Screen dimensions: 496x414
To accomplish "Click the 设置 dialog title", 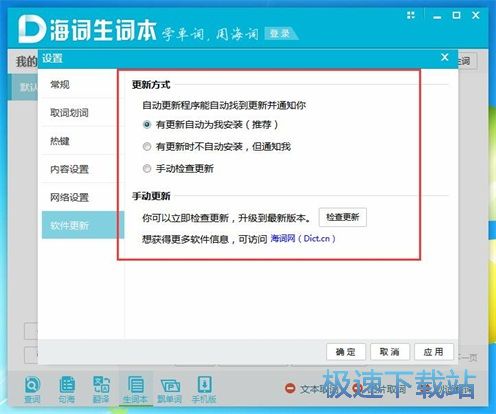I will [x=52, y=58].
